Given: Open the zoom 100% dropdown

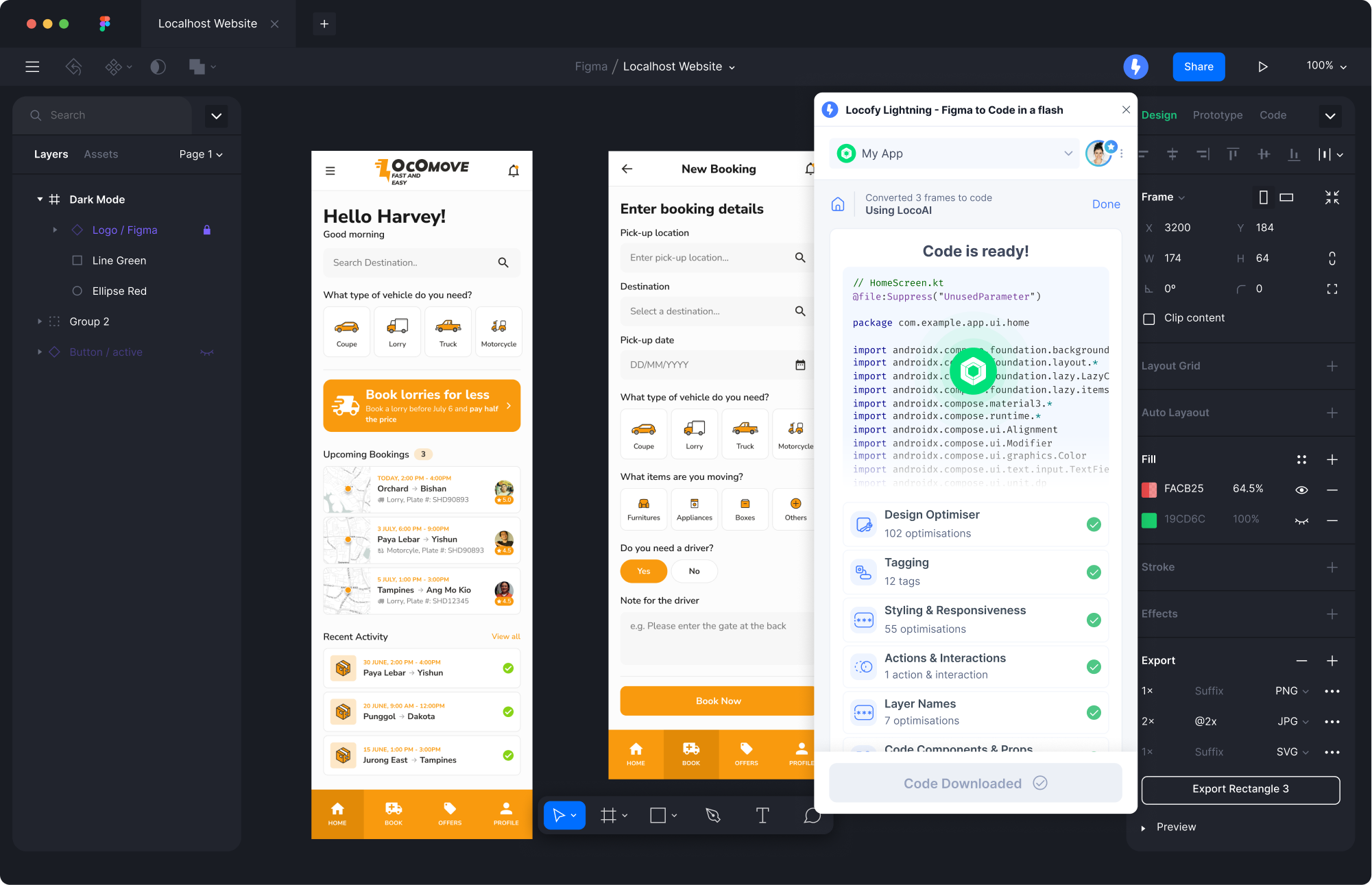Looking at the screenshot, I should (x=1326, y=66).
